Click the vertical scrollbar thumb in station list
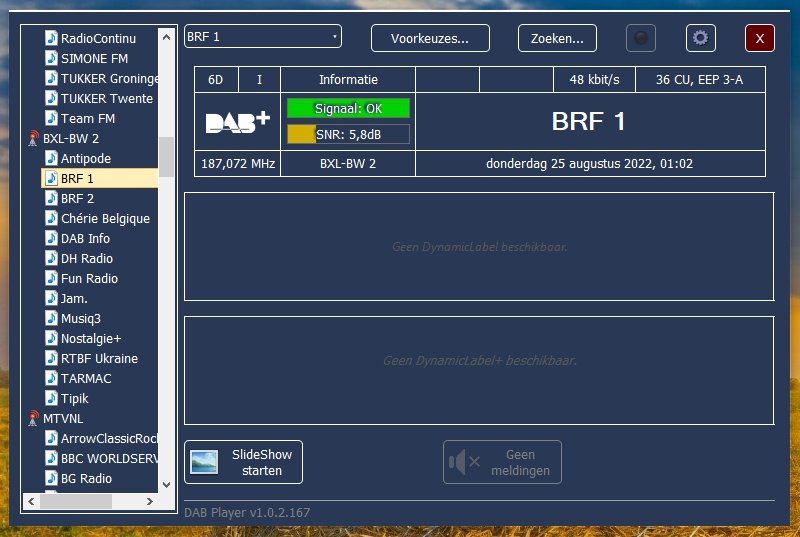 pyautogui.click(x=166, y=157)
